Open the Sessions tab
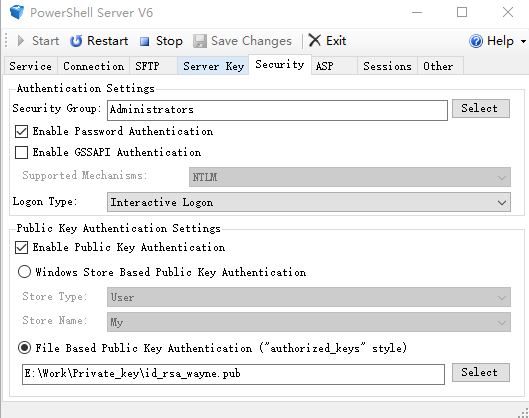This screenshot has width=529, height=418. tap(387, 66)
